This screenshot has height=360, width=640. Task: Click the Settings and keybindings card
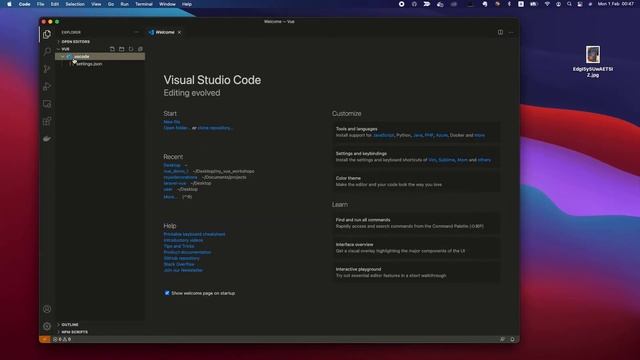(416, 157)
